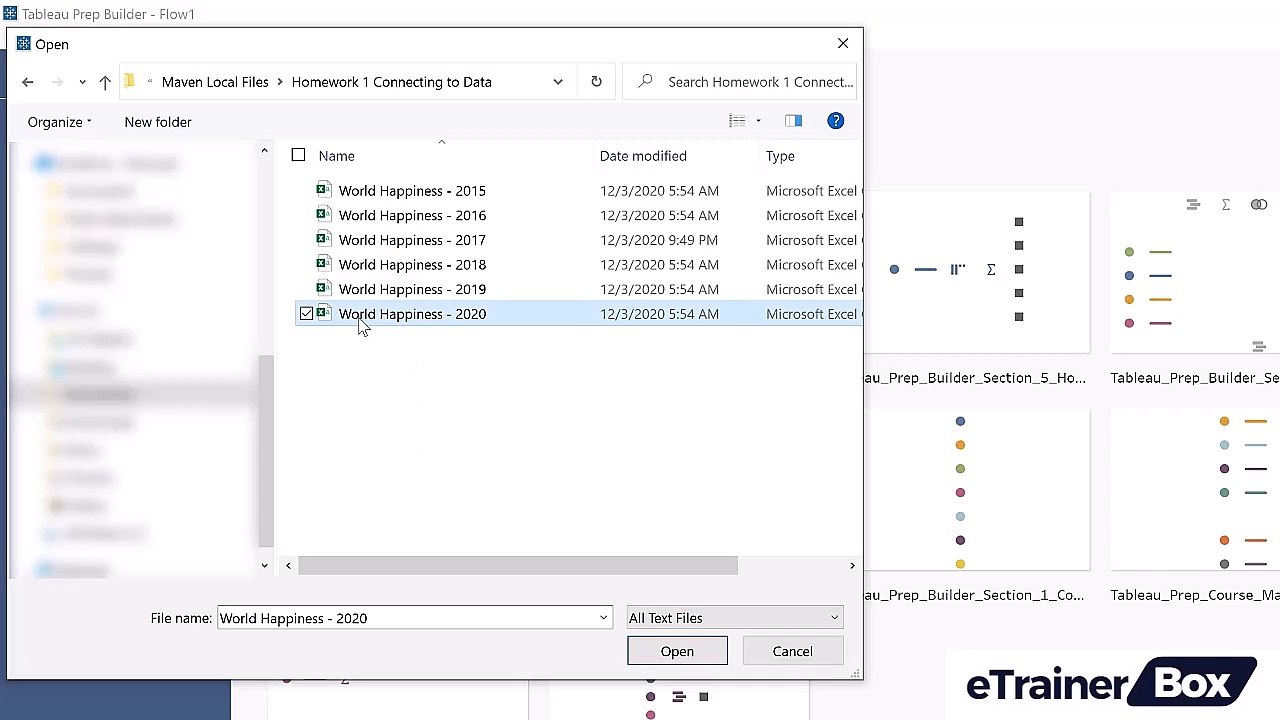
Task: Click date cell 12/3/2020 9:49 PM
Action: pos(659,240)
